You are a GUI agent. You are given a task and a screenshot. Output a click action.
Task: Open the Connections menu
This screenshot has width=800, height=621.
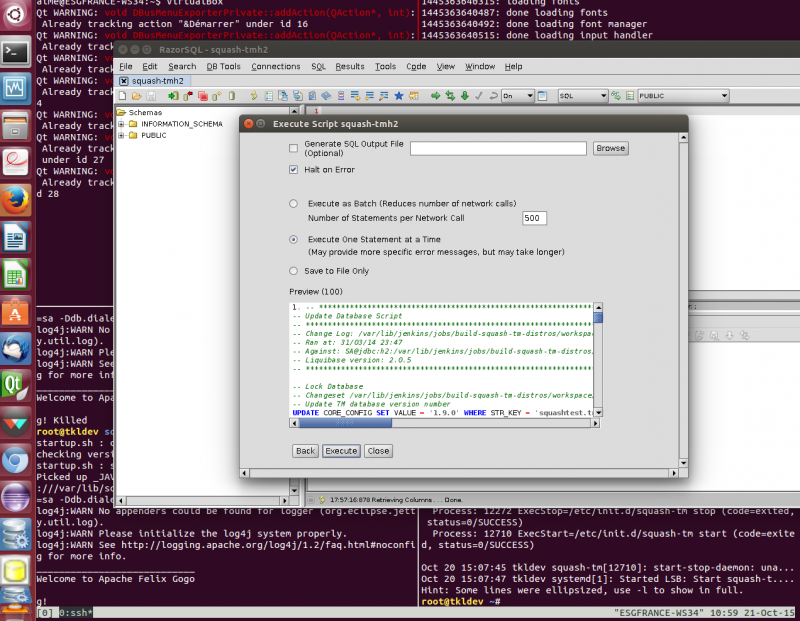click(276, 66)
